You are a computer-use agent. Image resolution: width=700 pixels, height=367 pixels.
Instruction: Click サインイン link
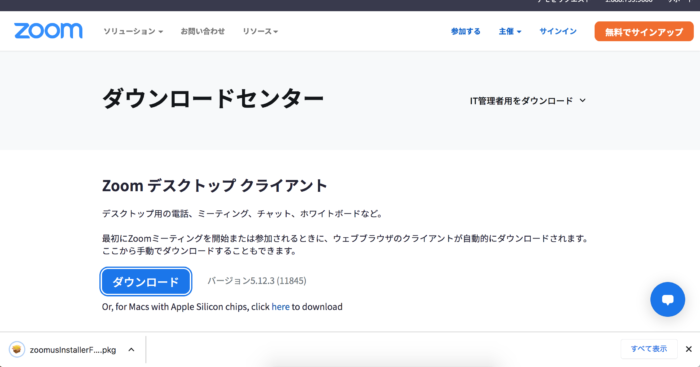[x=558, y=32]
